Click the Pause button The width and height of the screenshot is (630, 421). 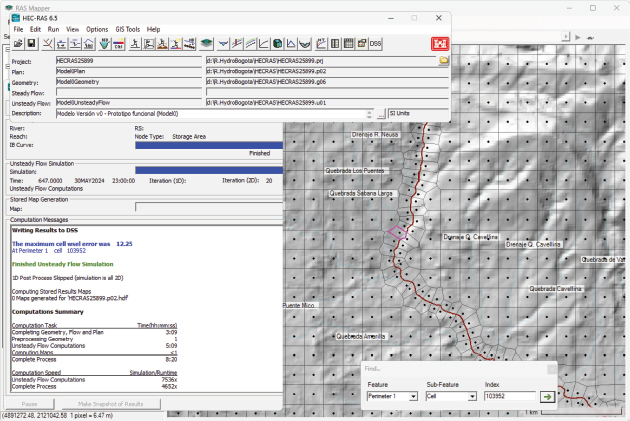(x=31, y=402)
